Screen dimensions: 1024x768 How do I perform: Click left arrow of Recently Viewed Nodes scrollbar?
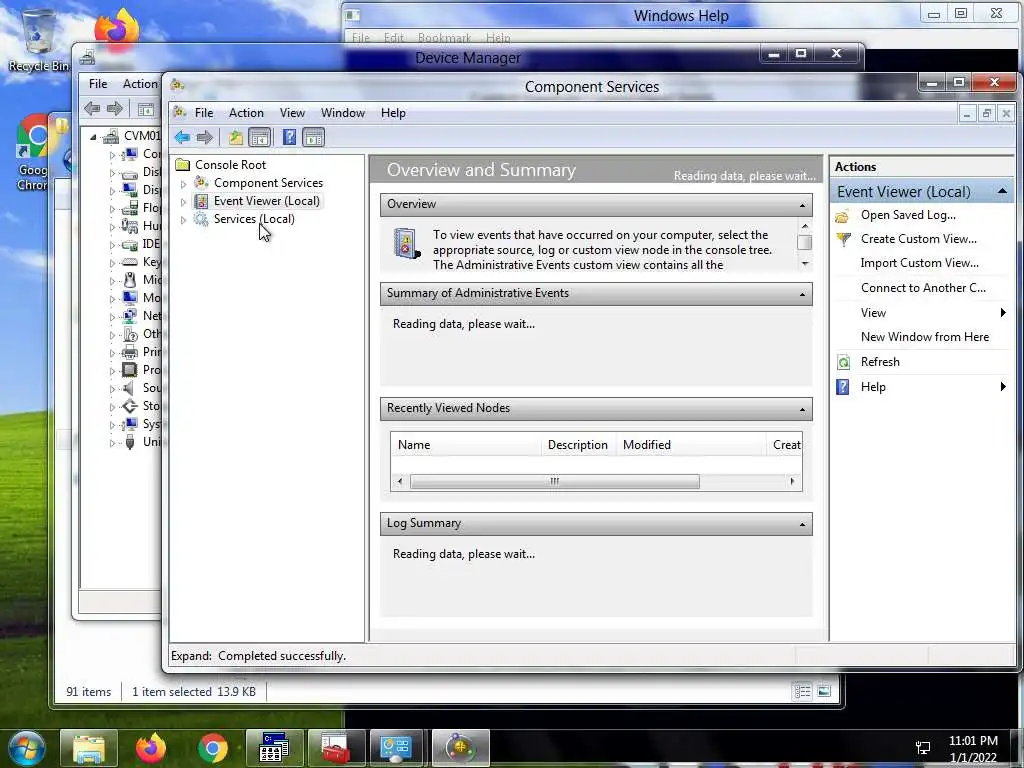[400, 481]
